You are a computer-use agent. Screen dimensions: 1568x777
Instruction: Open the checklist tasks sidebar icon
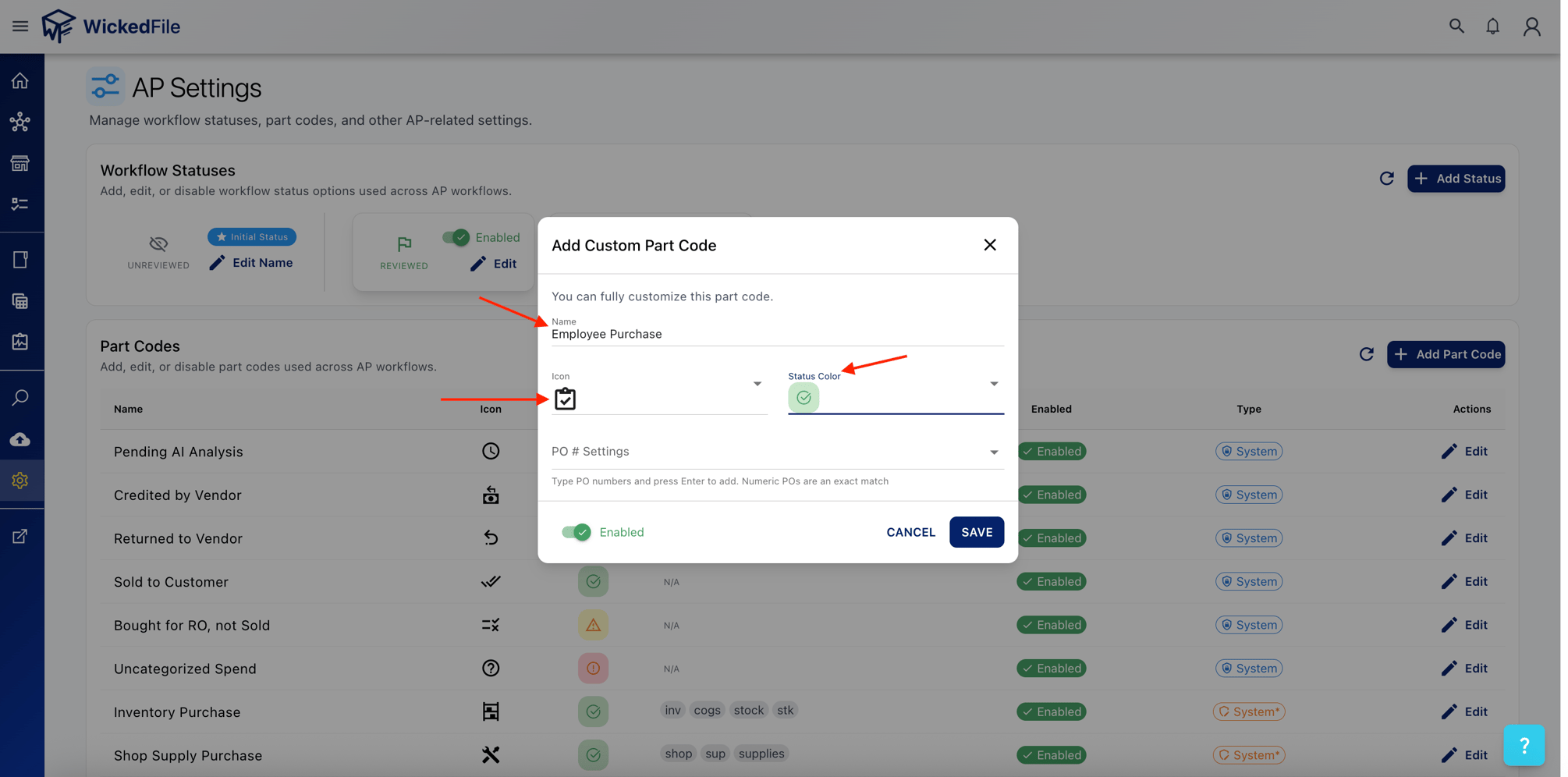[x=20, y=204]
